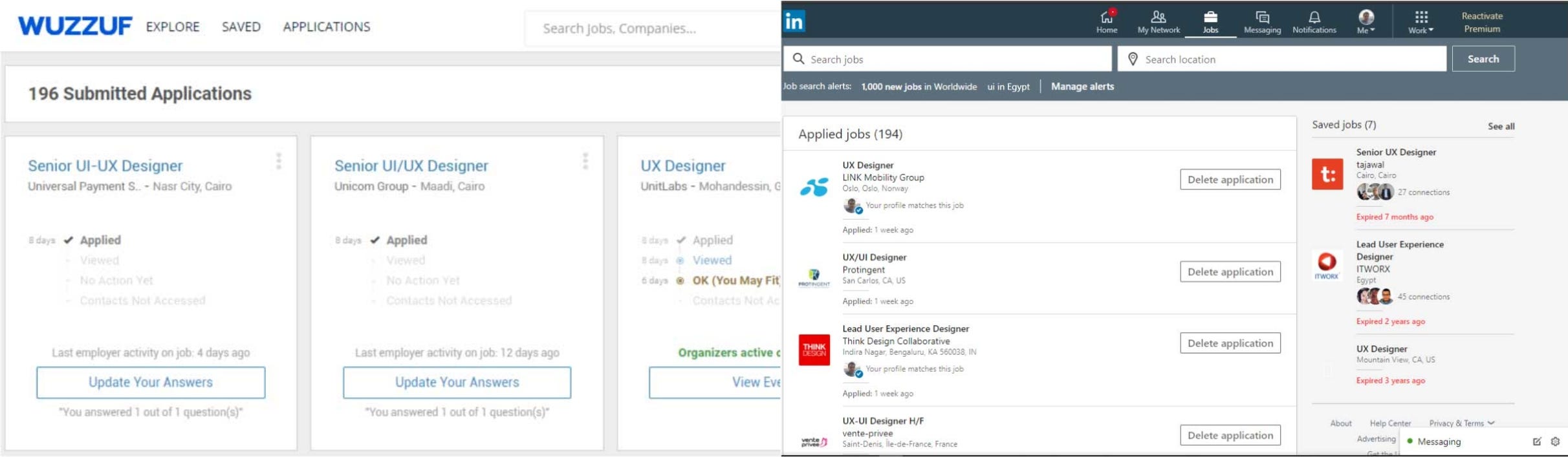Open saved UX Designer Mountain View job
The height and width of the screenshot is (457, 1568).
click(x=1382, y=348)
